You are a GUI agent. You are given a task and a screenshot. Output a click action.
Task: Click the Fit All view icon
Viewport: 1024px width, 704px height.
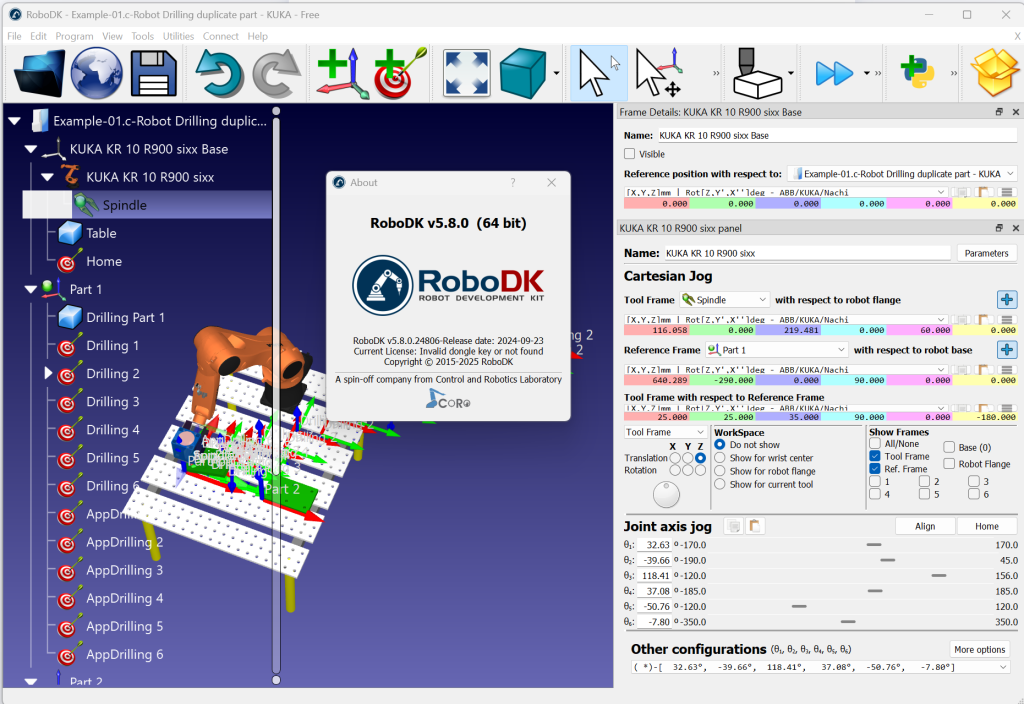[x=466, y=73]
